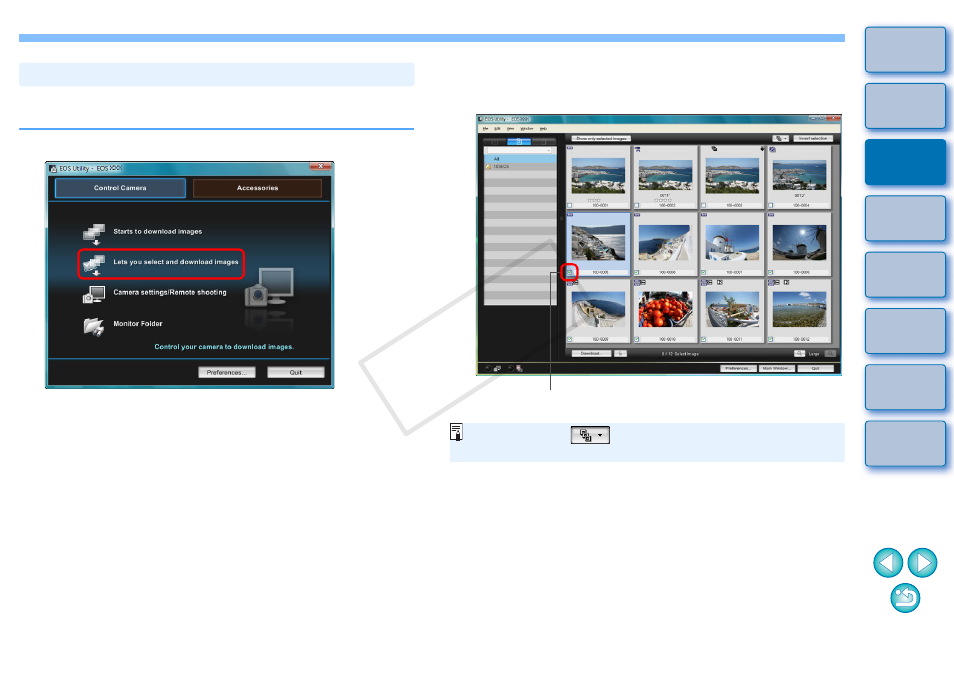Untick the checkbox for the tomatoes image 100-0010
Viewport: 954px width, 674px height.
[636, 339]
